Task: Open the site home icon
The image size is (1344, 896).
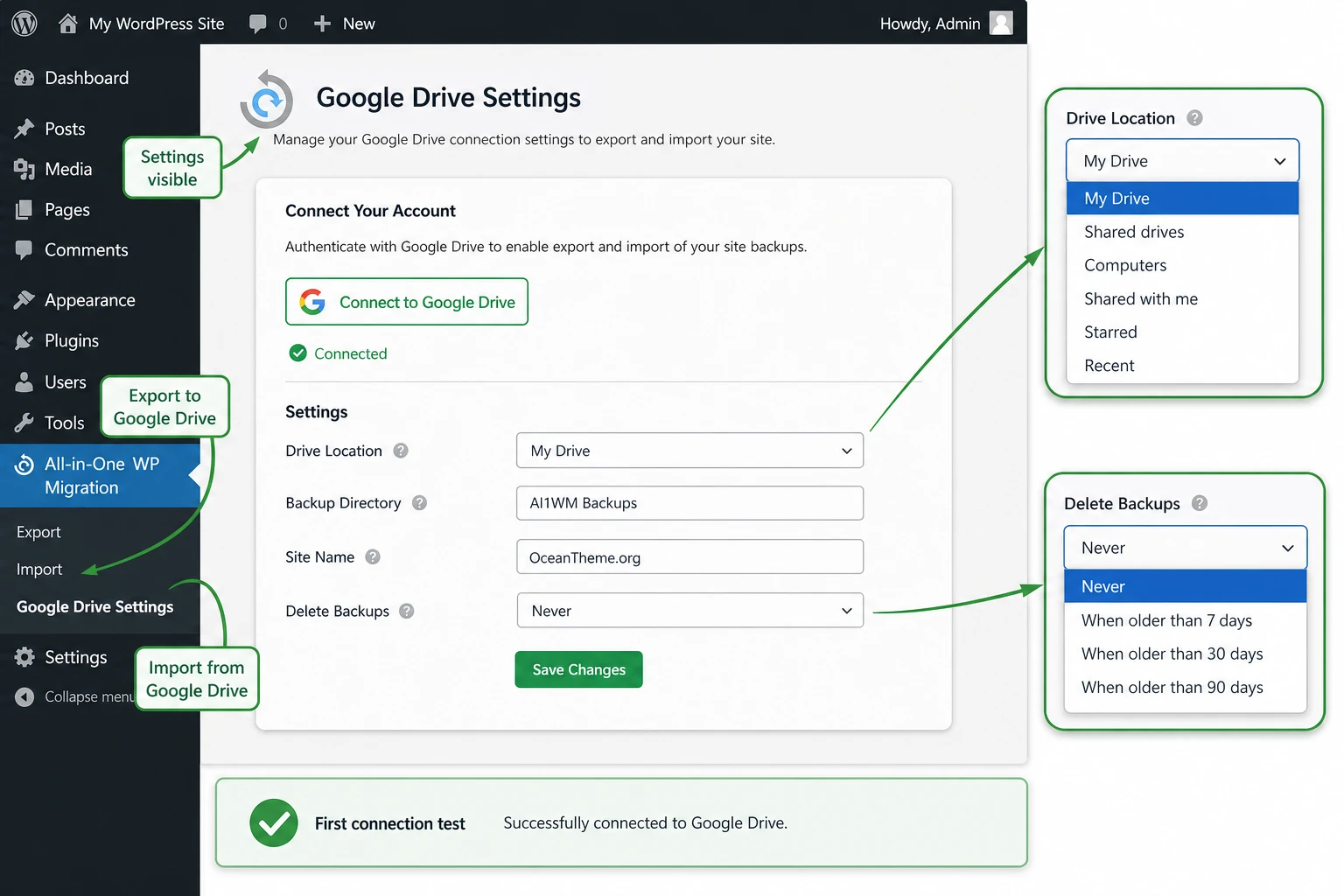Action: (x=67, y=24)
